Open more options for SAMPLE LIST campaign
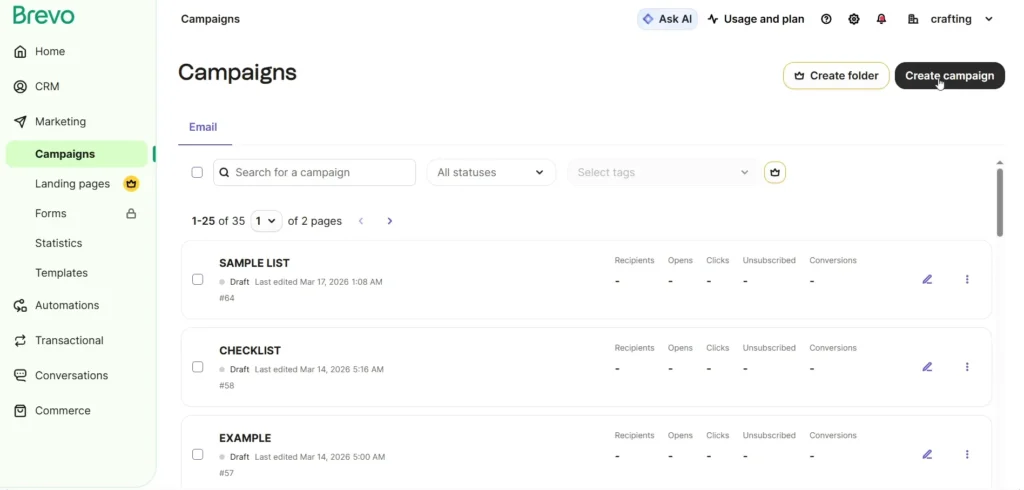1024x490 pixels. (967, 280)
